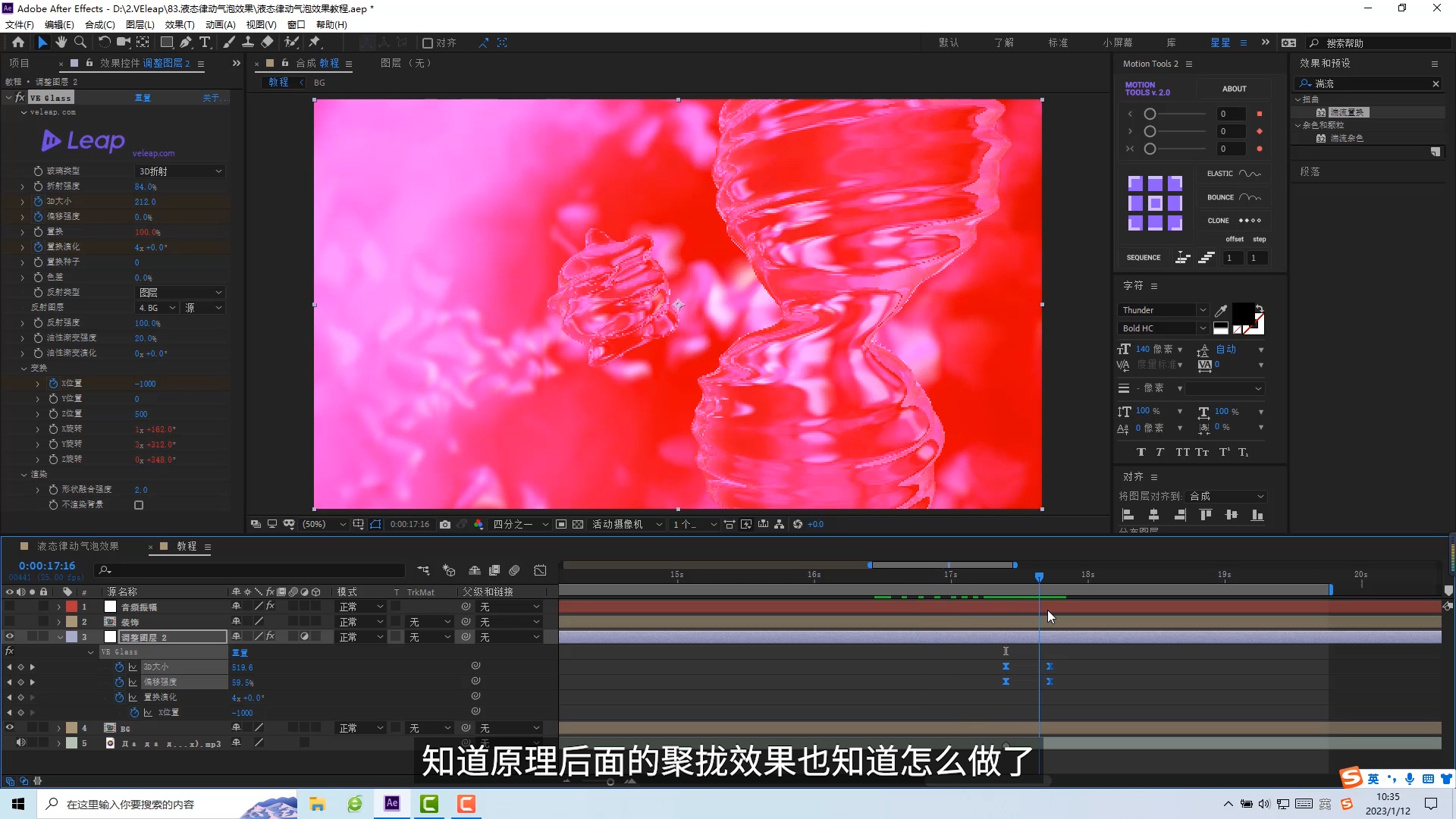Click the Elastic easing wave icon

coord(1250,174)
